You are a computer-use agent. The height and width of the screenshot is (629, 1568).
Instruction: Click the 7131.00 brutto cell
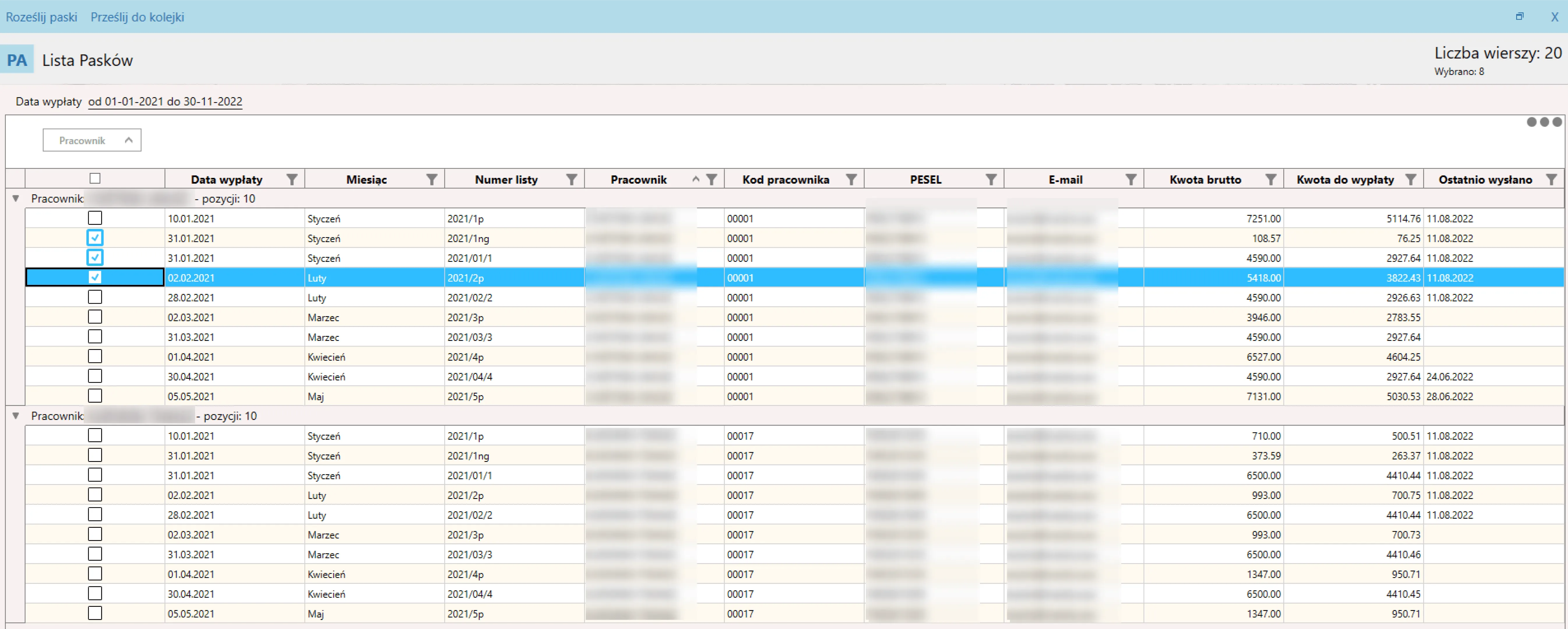1214,396
